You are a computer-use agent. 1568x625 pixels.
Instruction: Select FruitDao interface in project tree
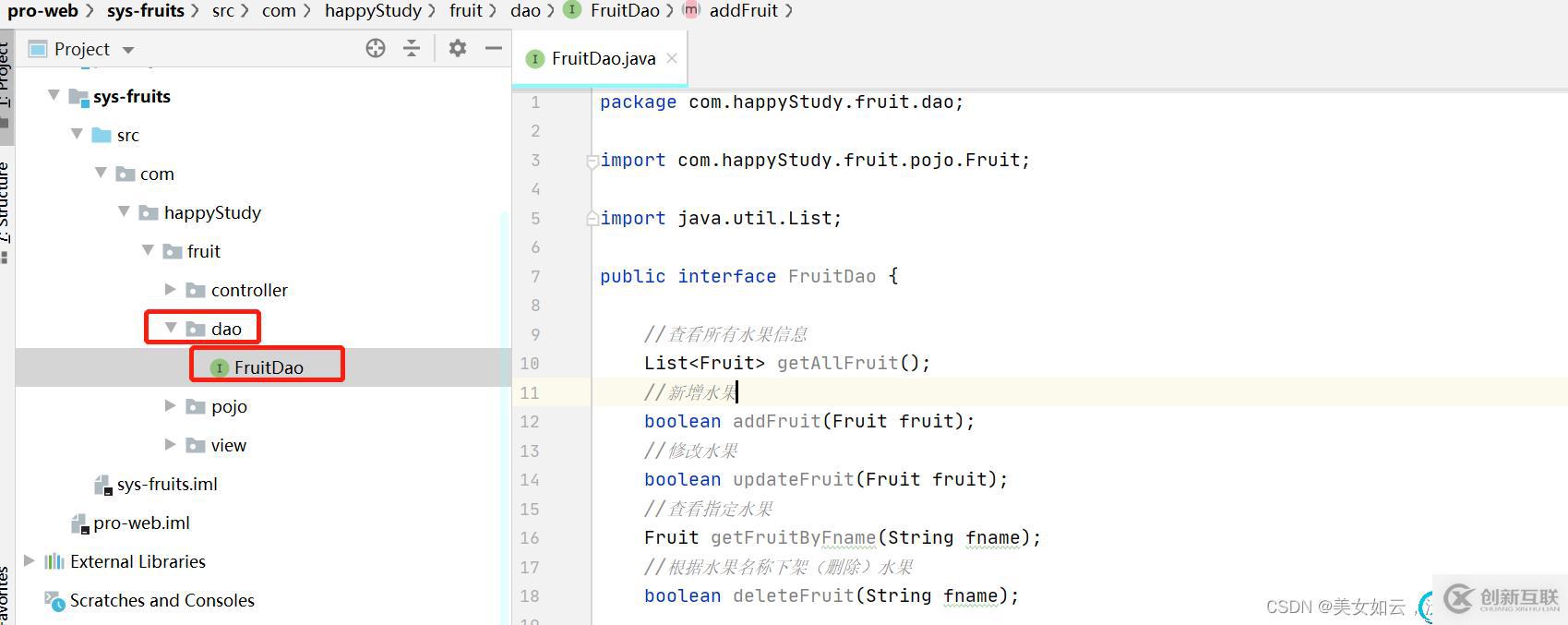click(268, 367)
